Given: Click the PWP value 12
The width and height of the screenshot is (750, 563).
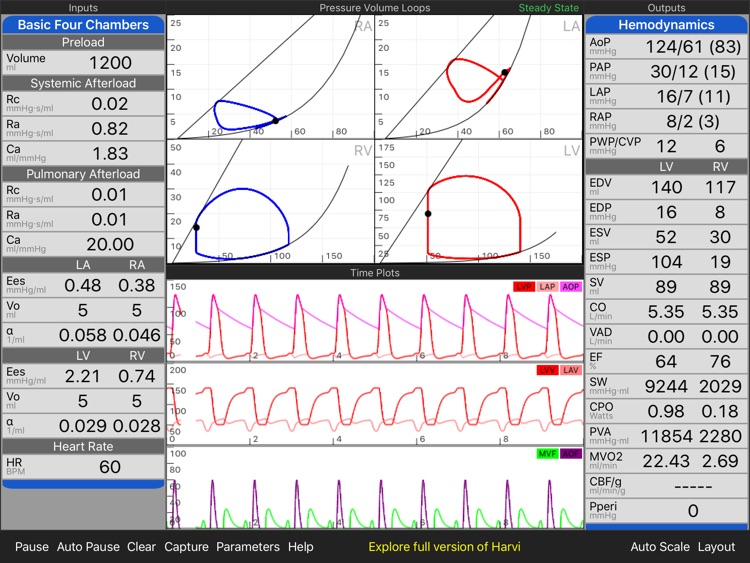Looking at the screenshot, I should coord(666,146).
